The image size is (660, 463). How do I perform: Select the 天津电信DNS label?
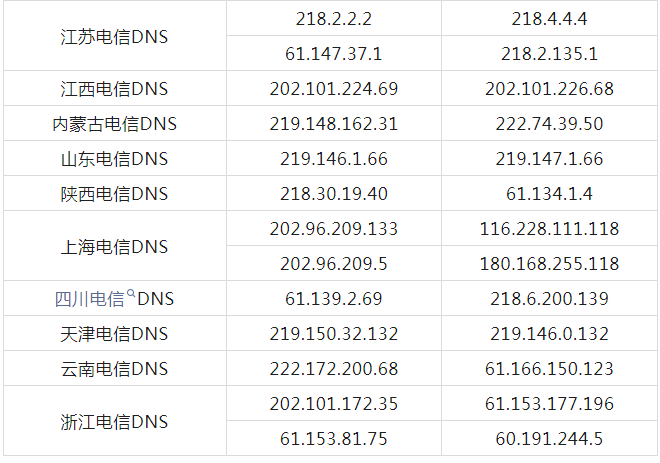pyautogui.click(x=114, y=334)
